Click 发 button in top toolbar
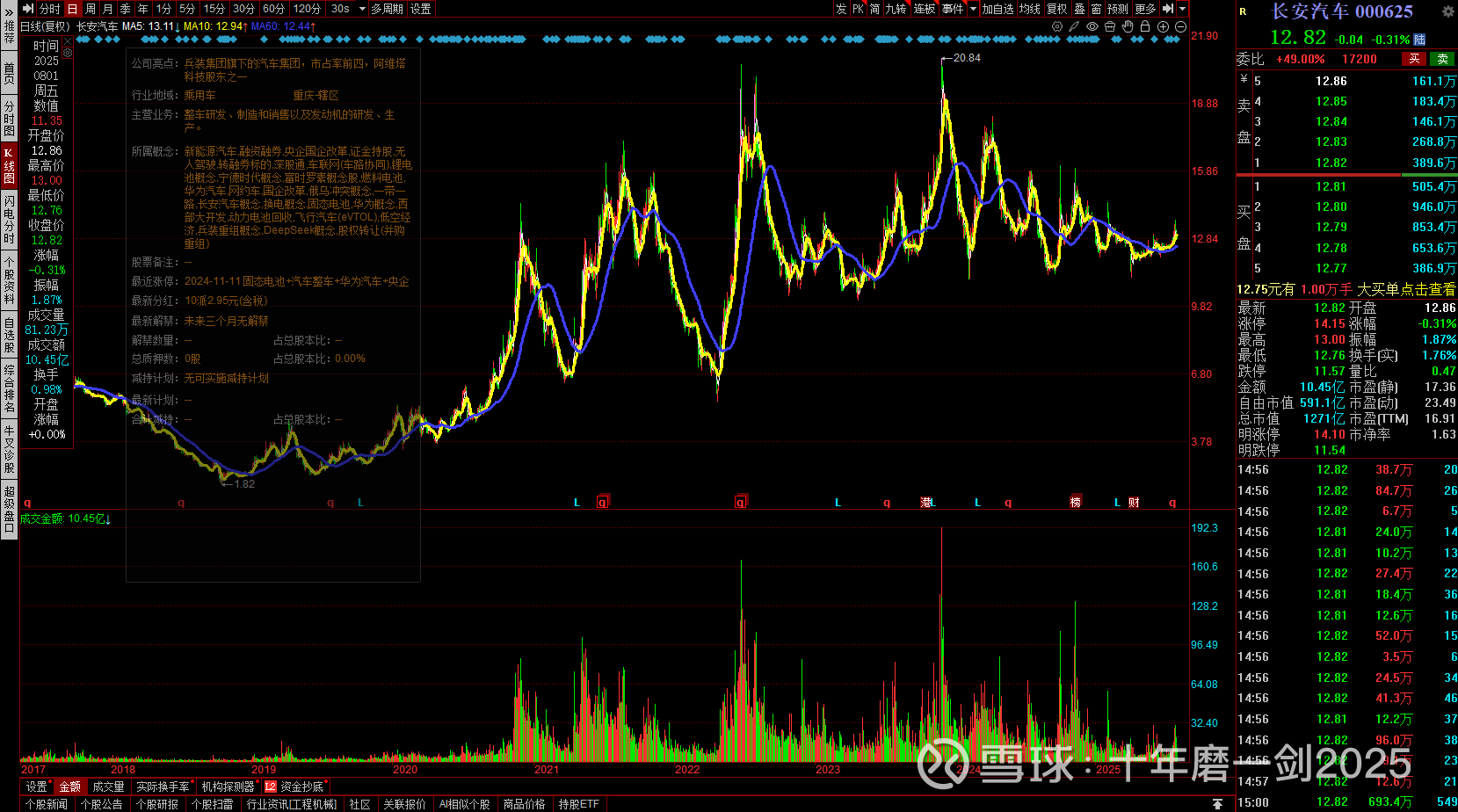The width and height of the screenshot is (1458, 812). click(x=841, y=9)
